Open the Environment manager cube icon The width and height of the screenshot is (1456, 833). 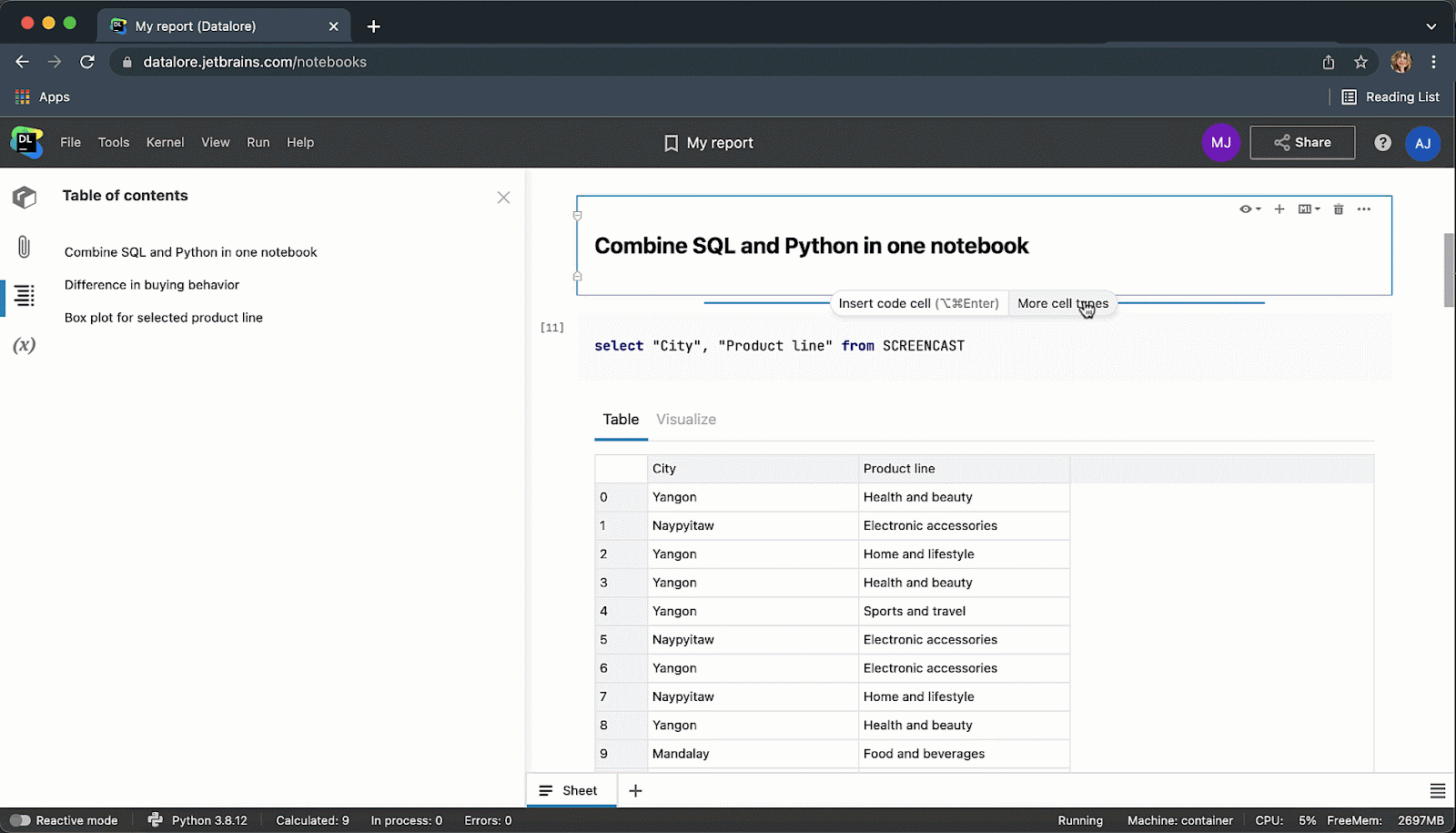pos(24,198)
